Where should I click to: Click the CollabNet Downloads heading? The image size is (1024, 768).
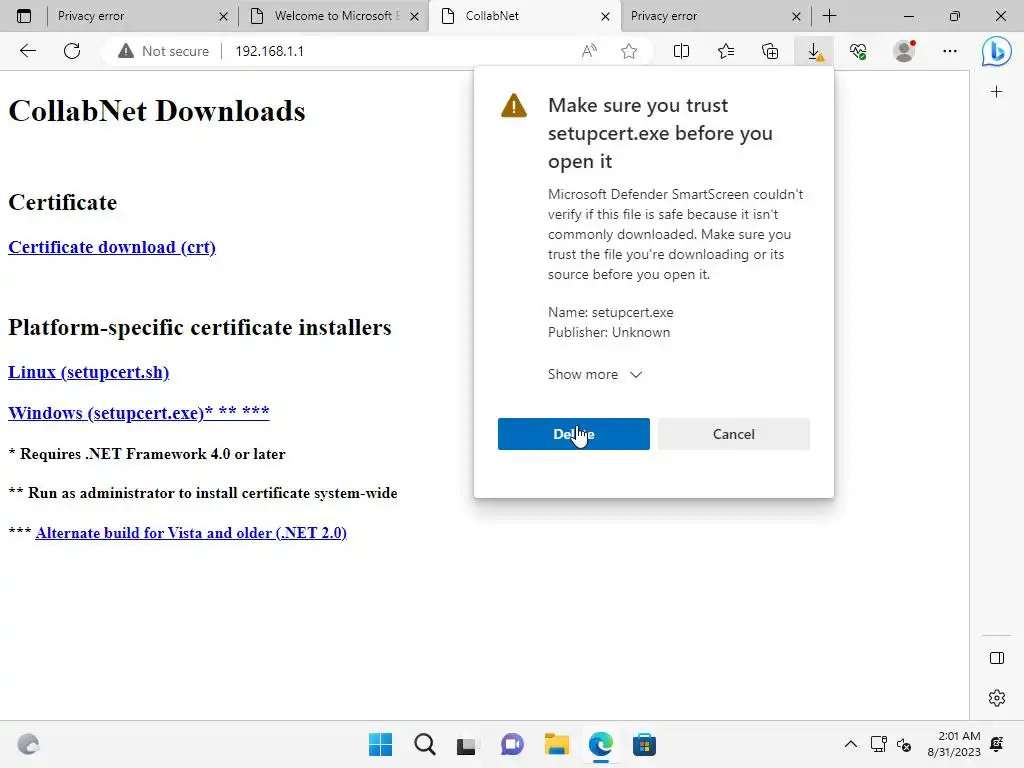(x=157, y=111)
